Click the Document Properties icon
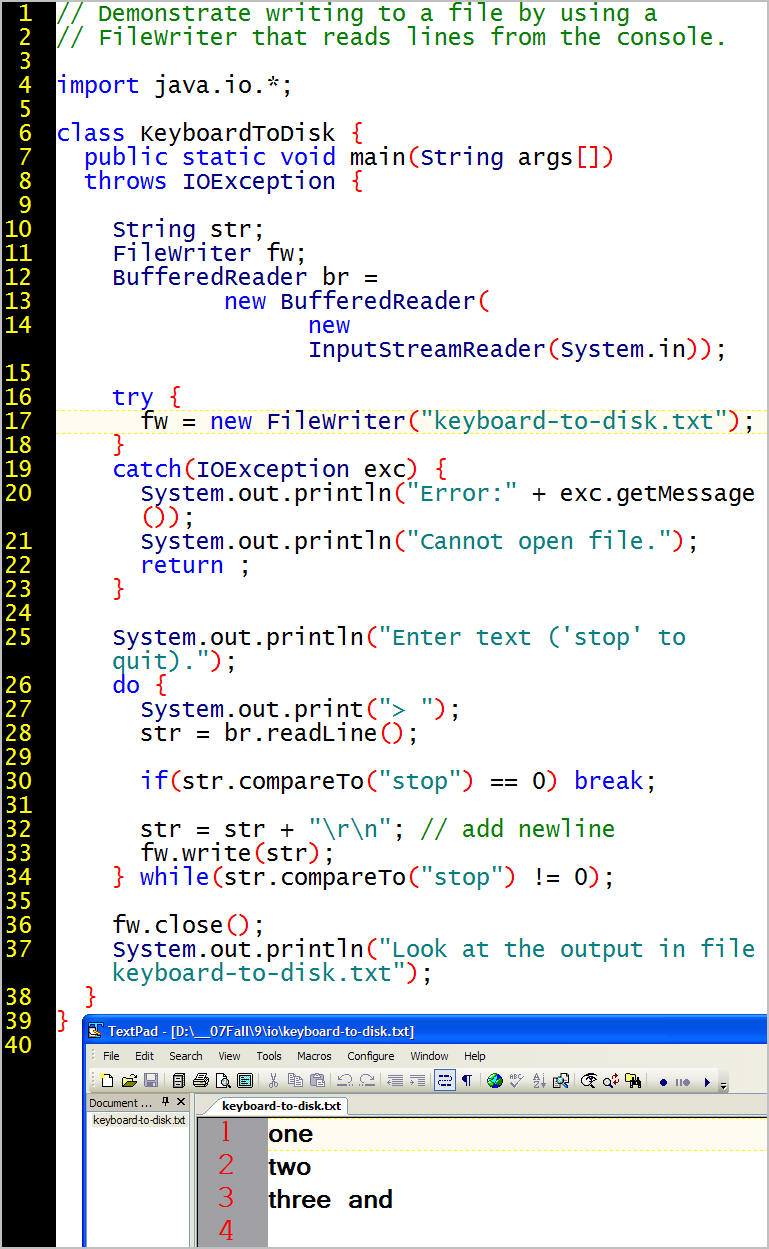769x1249 pixels. (244, 1081)
